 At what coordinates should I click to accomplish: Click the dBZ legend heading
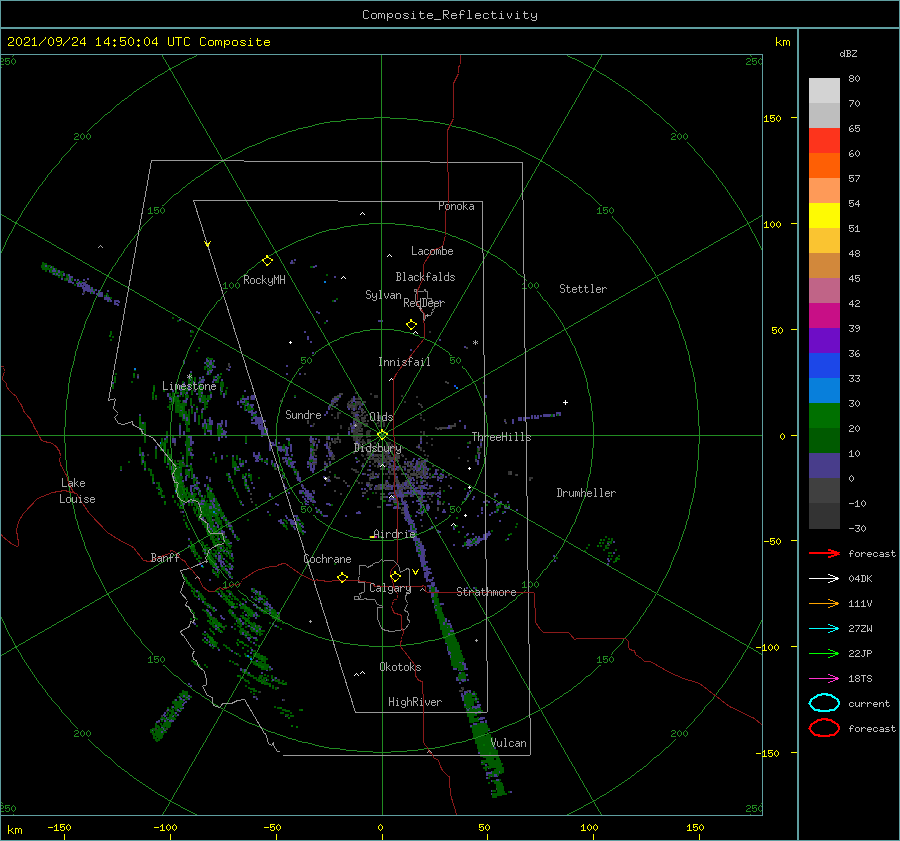coord(848,53)
